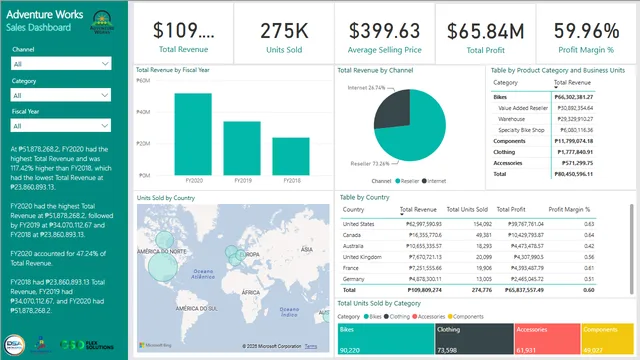Click the Adventure Works logo icon
Screen dimensions: 640x360
102,22
